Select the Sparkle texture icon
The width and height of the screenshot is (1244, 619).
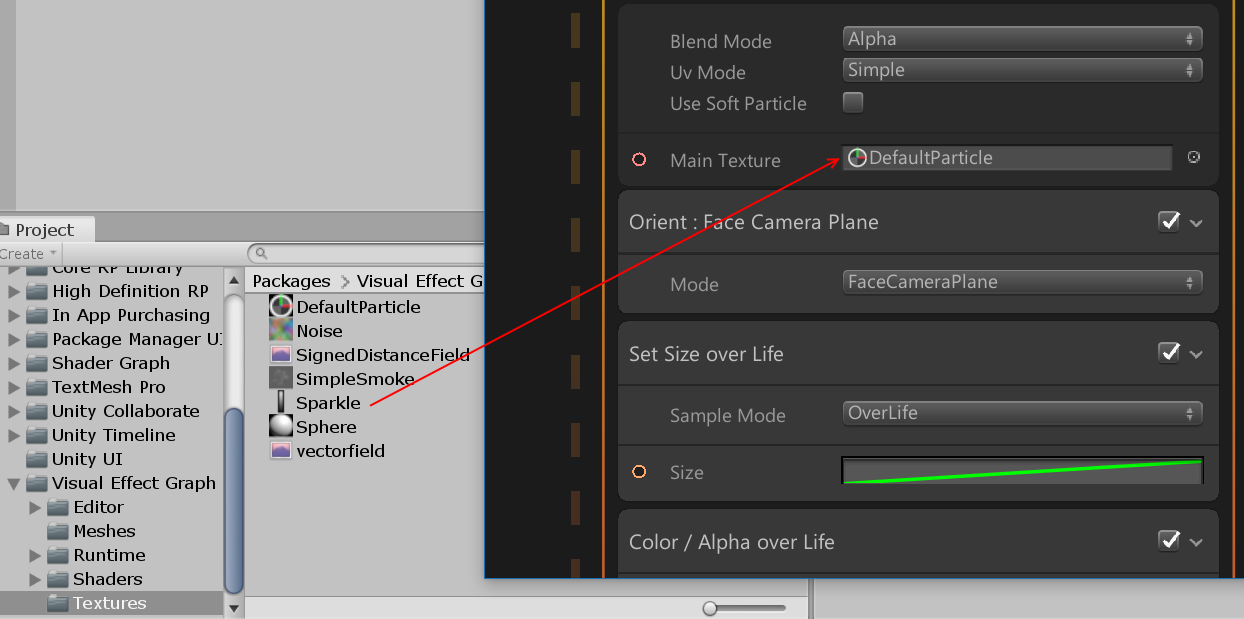[281, 403]
